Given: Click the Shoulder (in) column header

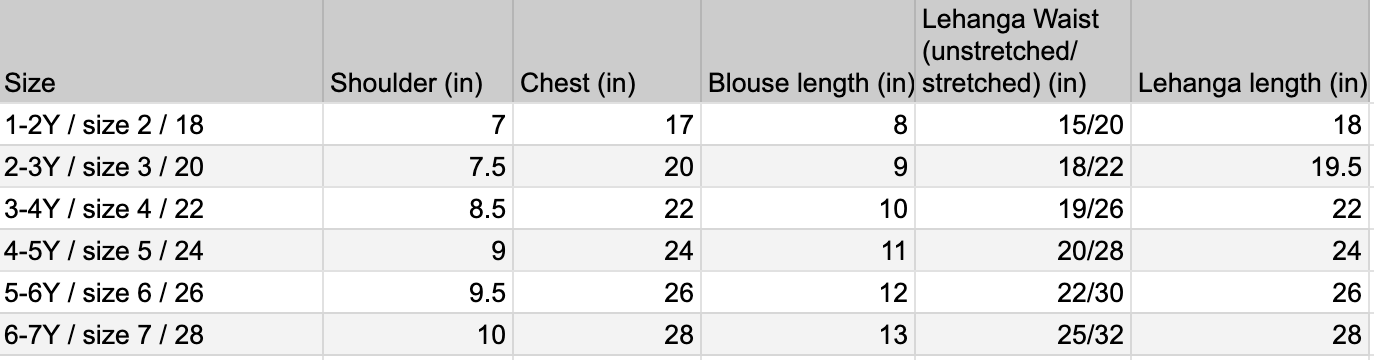Looking at the screenshot, I should tap(418, 51).
